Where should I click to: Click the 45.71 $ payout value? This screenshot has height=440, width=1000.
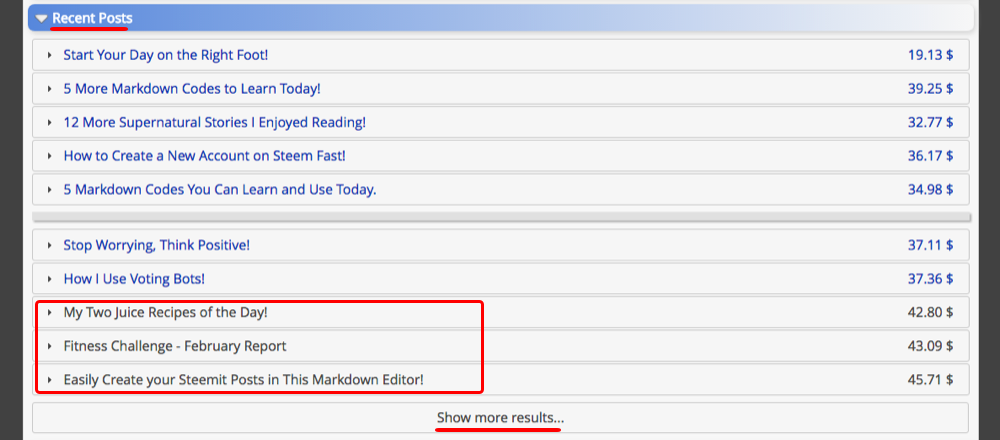pyautogui.click(x=930, y=380)
